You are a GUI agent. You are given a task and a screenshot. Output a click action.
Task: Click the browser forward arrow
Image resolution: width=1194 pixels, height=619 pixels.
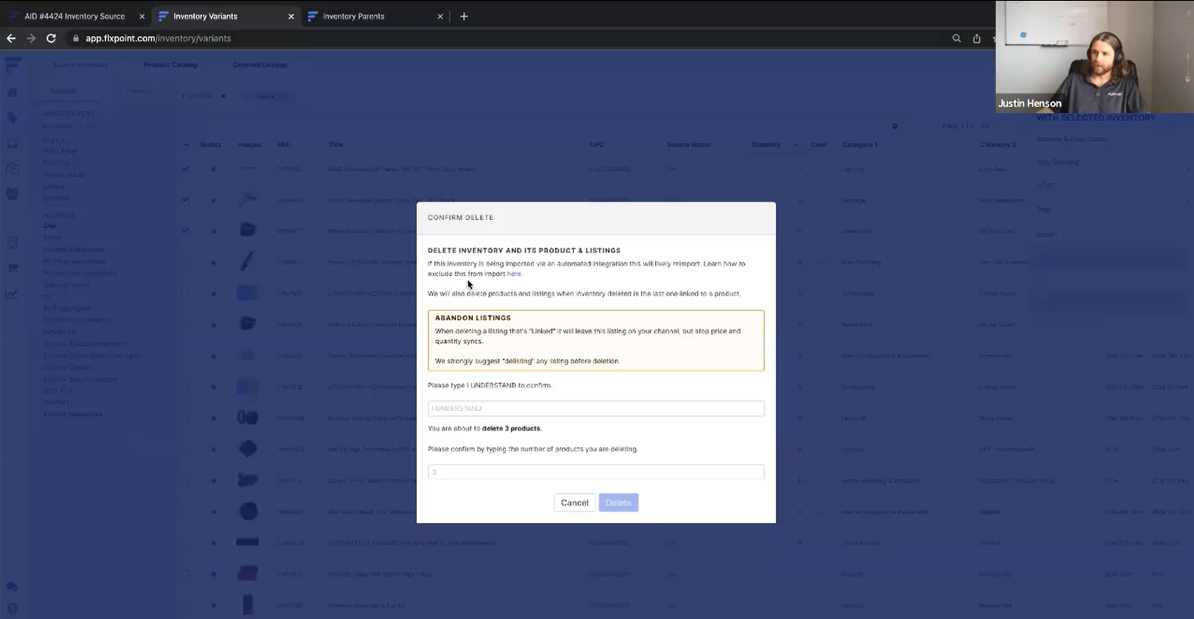(x=31, y=38)
